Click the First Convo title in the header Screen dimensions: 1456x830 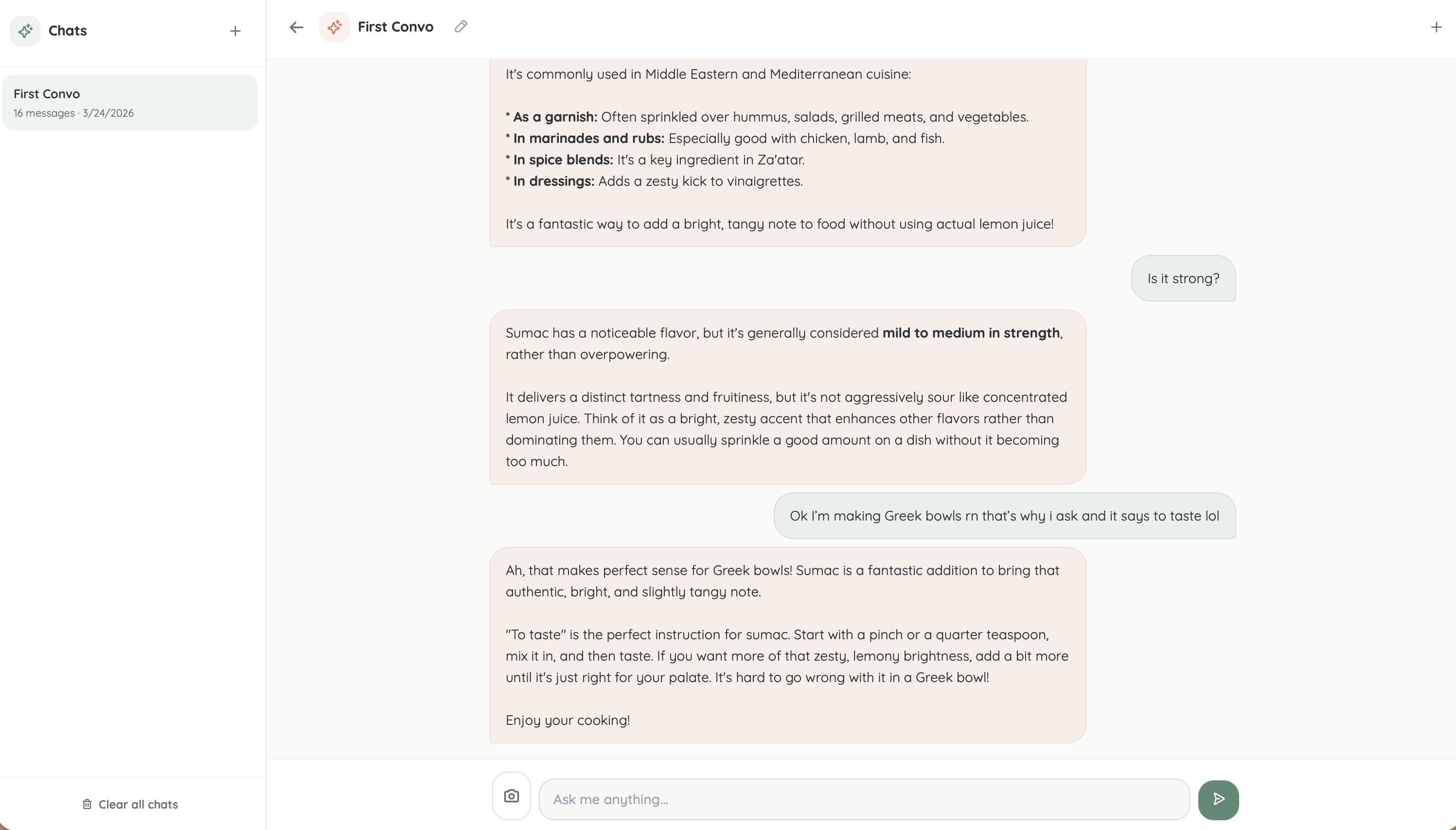click(x=395, y=26)
